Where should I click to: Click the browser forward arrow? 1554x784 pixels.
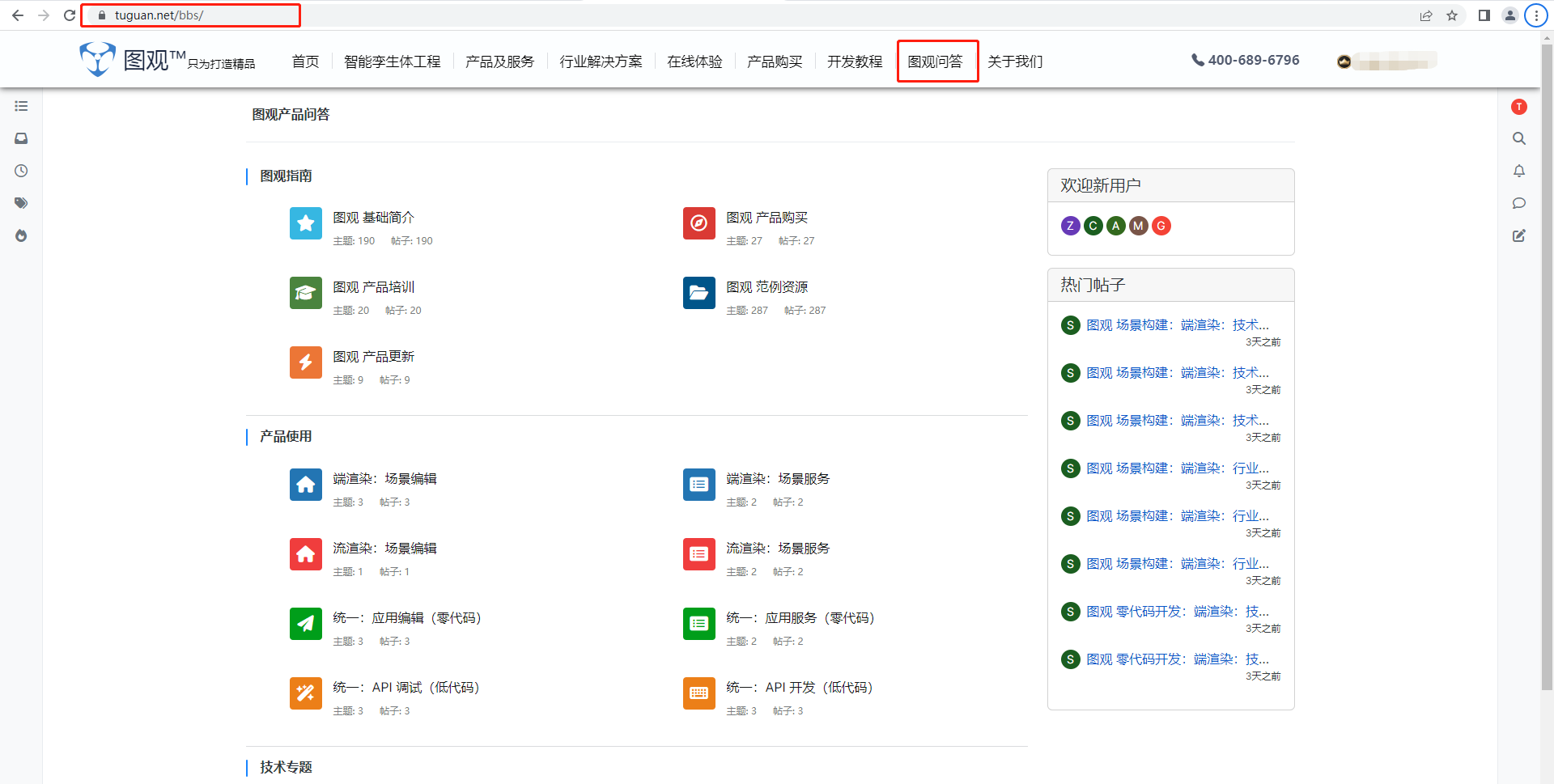point(44,15)
